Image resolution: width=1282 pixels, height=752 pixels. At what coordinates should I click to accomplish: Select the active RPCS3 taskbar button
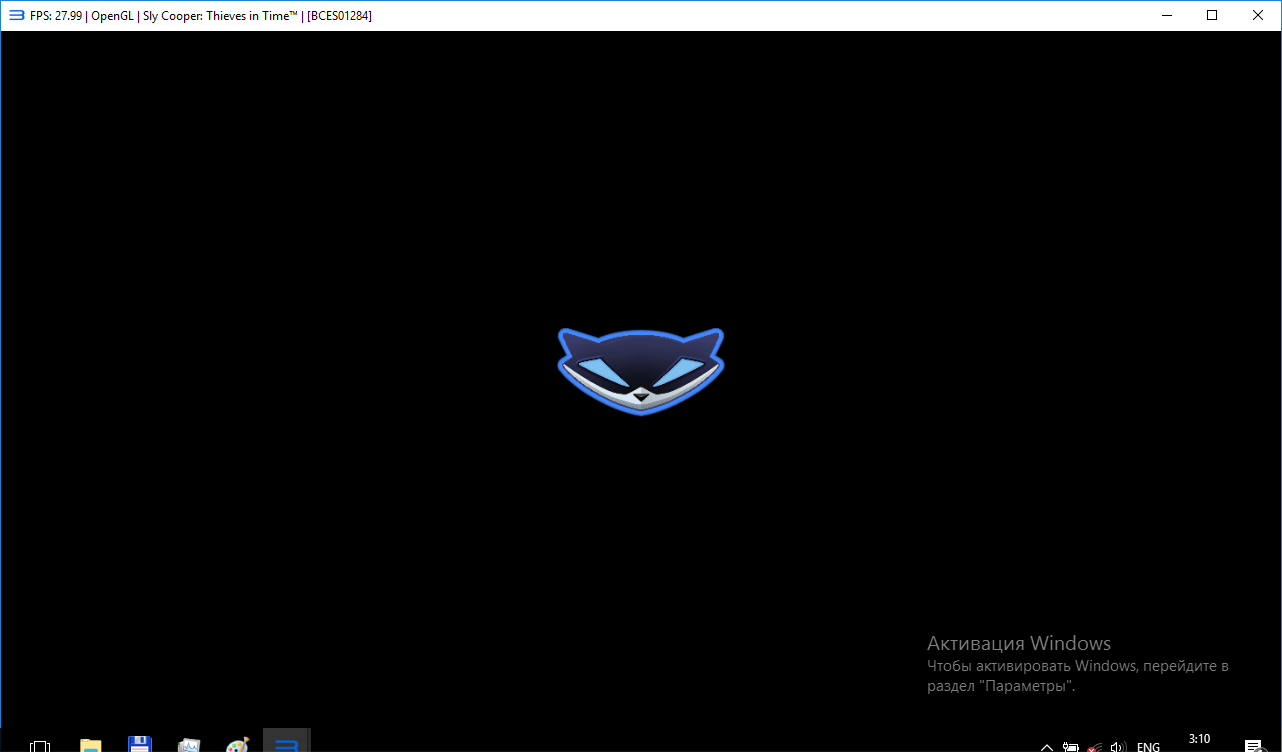[x=287, y=742]
